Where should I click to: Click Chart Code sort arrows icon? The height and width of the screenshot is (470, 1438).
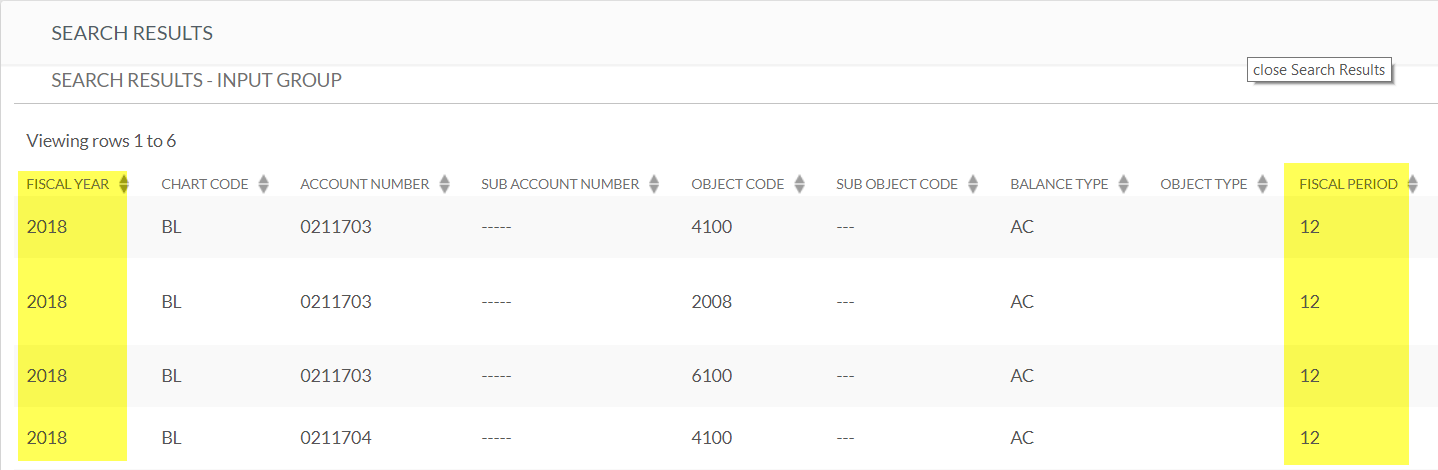click(x=263, y=184)
